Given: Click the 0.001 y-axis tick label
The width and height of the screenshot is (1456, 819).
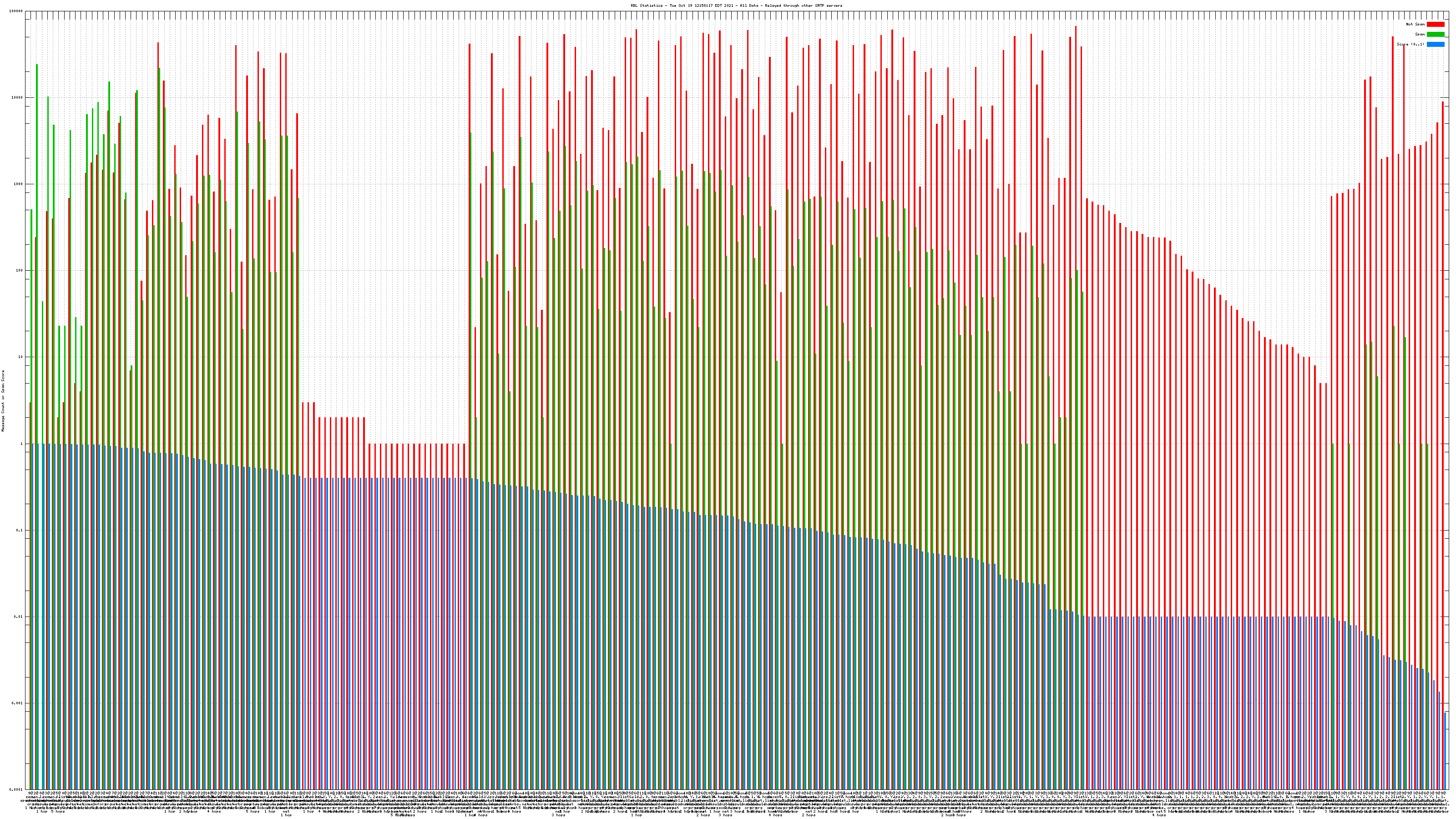Looking at the screenshot, I should pyautogui.click(x=18, y=703).
